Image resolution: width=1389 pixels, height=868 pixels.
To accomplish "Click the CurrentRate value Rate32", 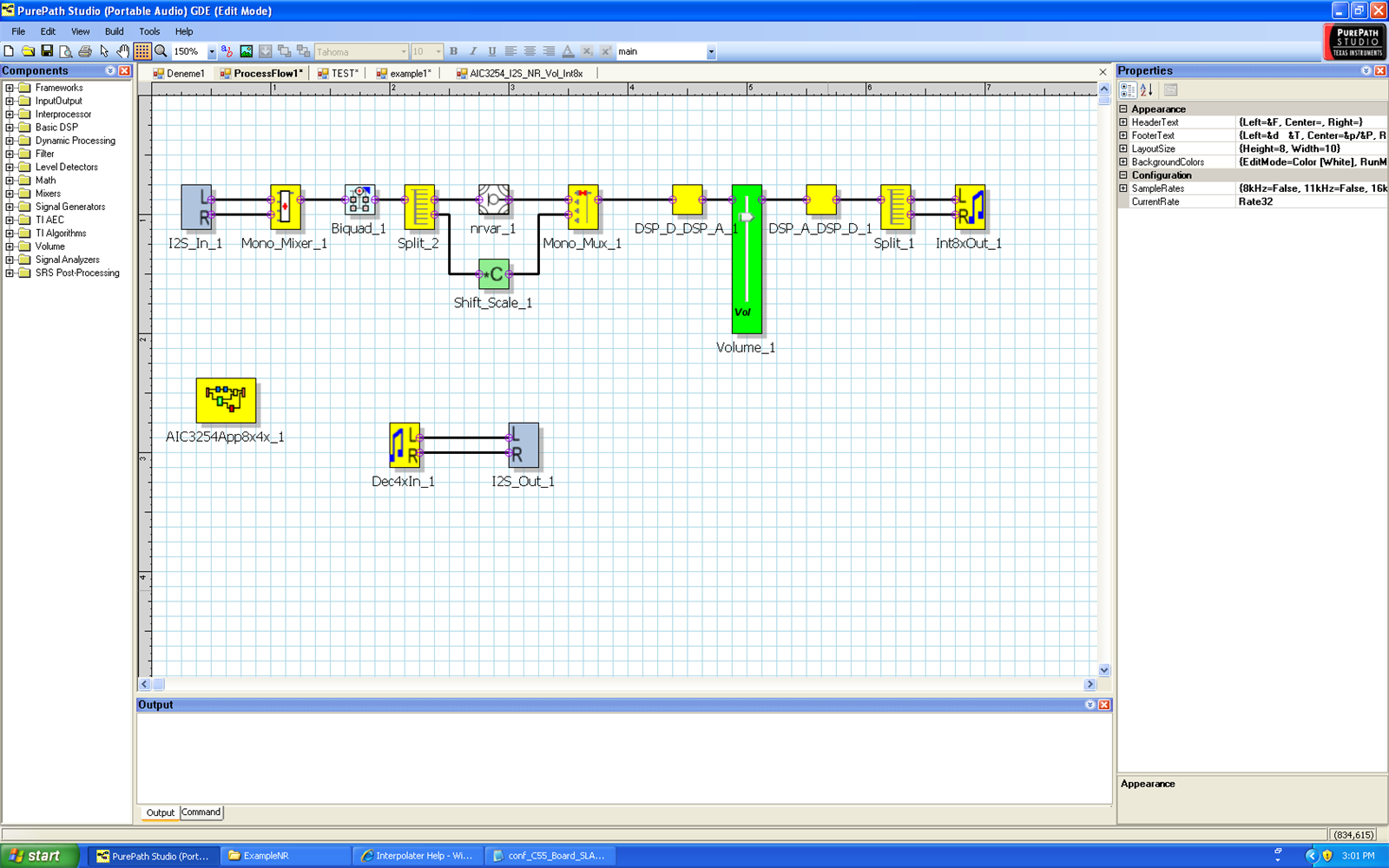I will pos(1312,201).
